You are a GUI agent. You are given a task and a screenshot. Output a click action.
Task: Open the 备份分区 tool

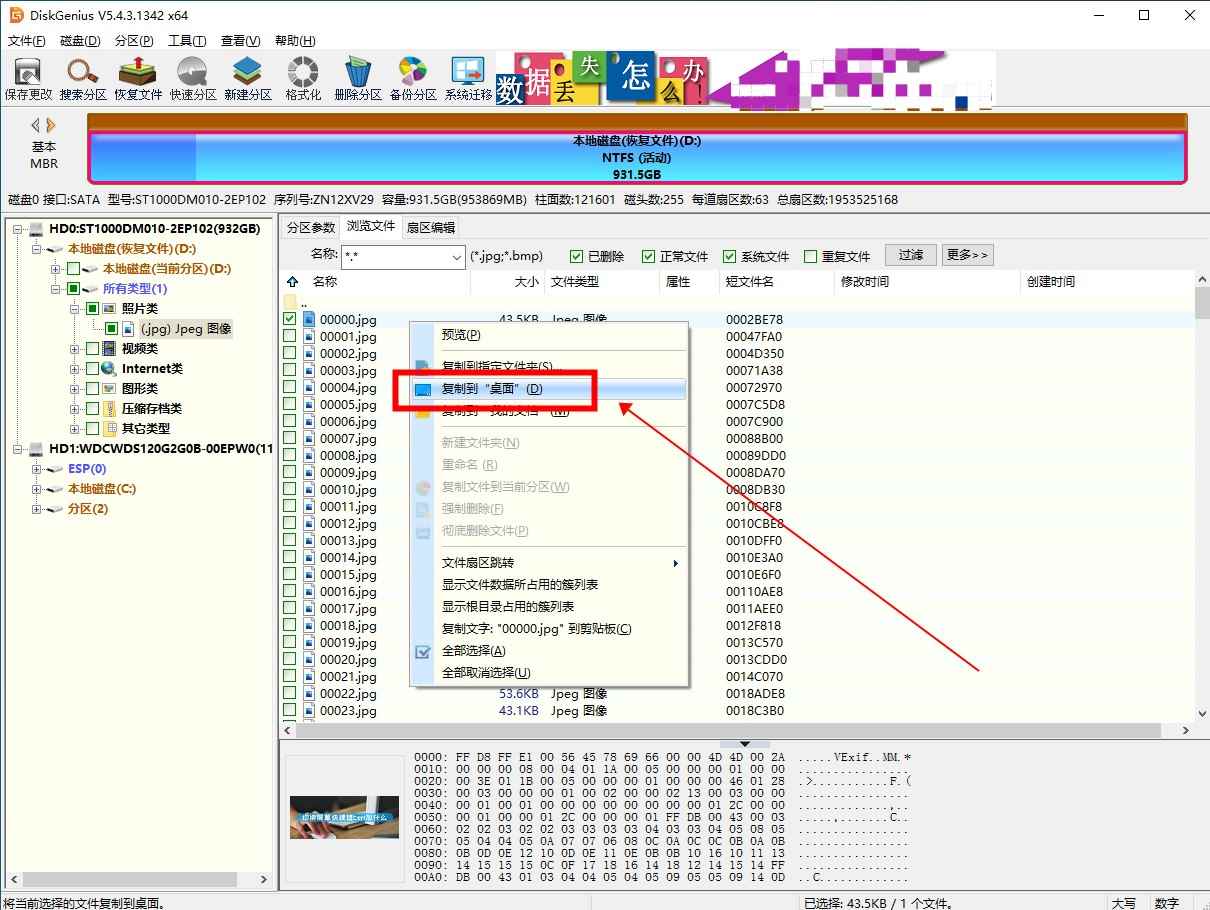(413, 79)
